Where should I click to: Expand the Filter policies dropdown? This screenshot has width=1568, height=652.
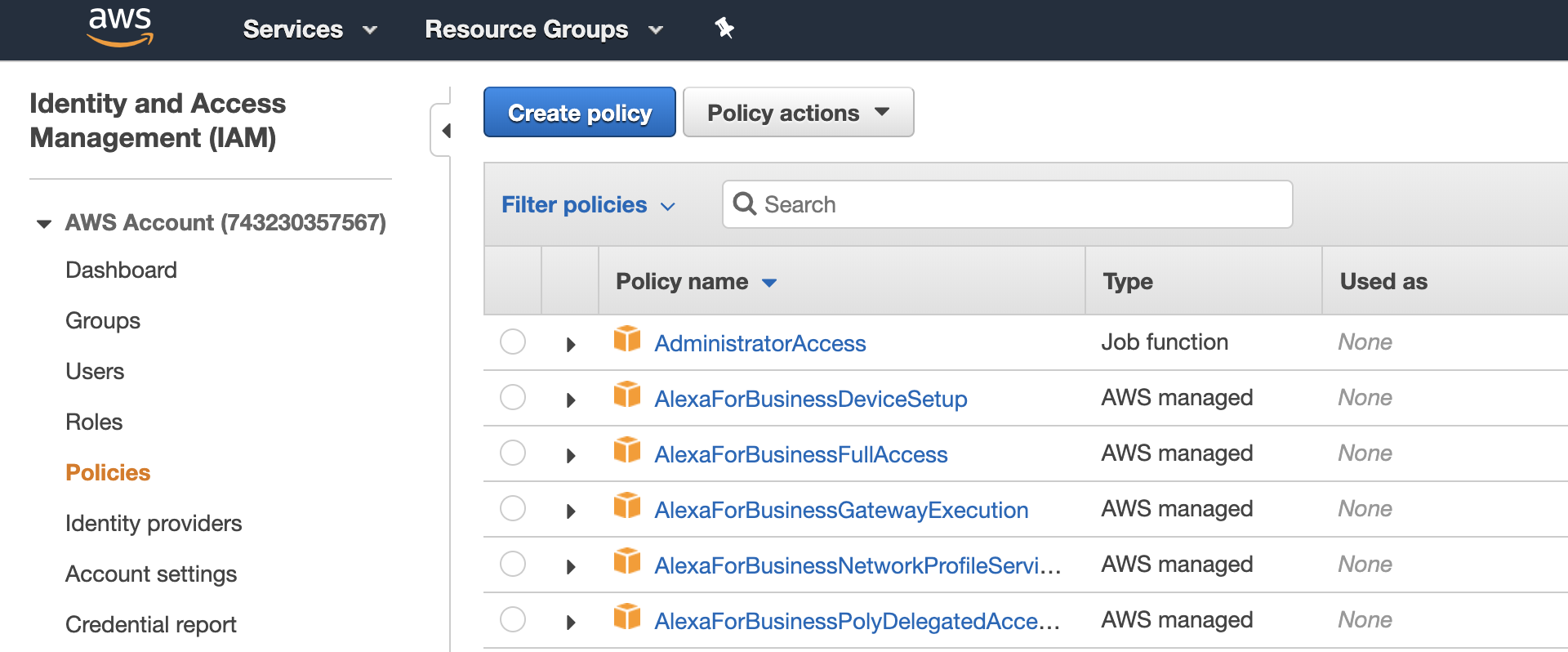588,205
